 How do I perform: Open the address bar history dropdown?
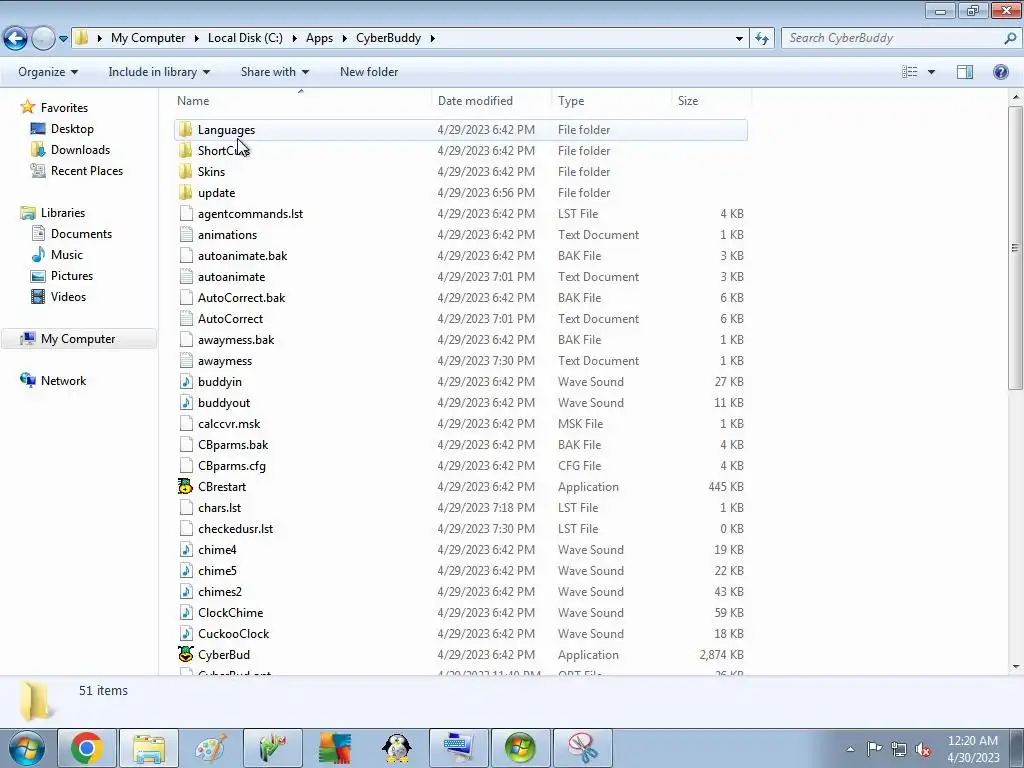click(739, 39)
